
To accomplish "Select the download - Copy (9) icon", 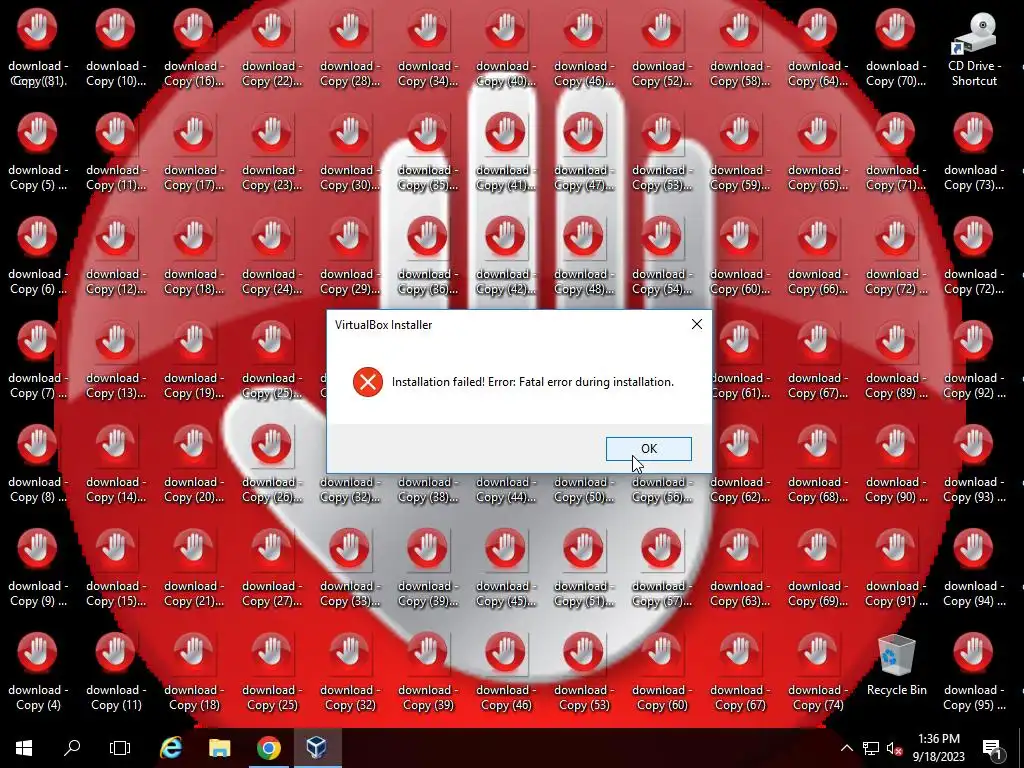I will pos(38,569).
